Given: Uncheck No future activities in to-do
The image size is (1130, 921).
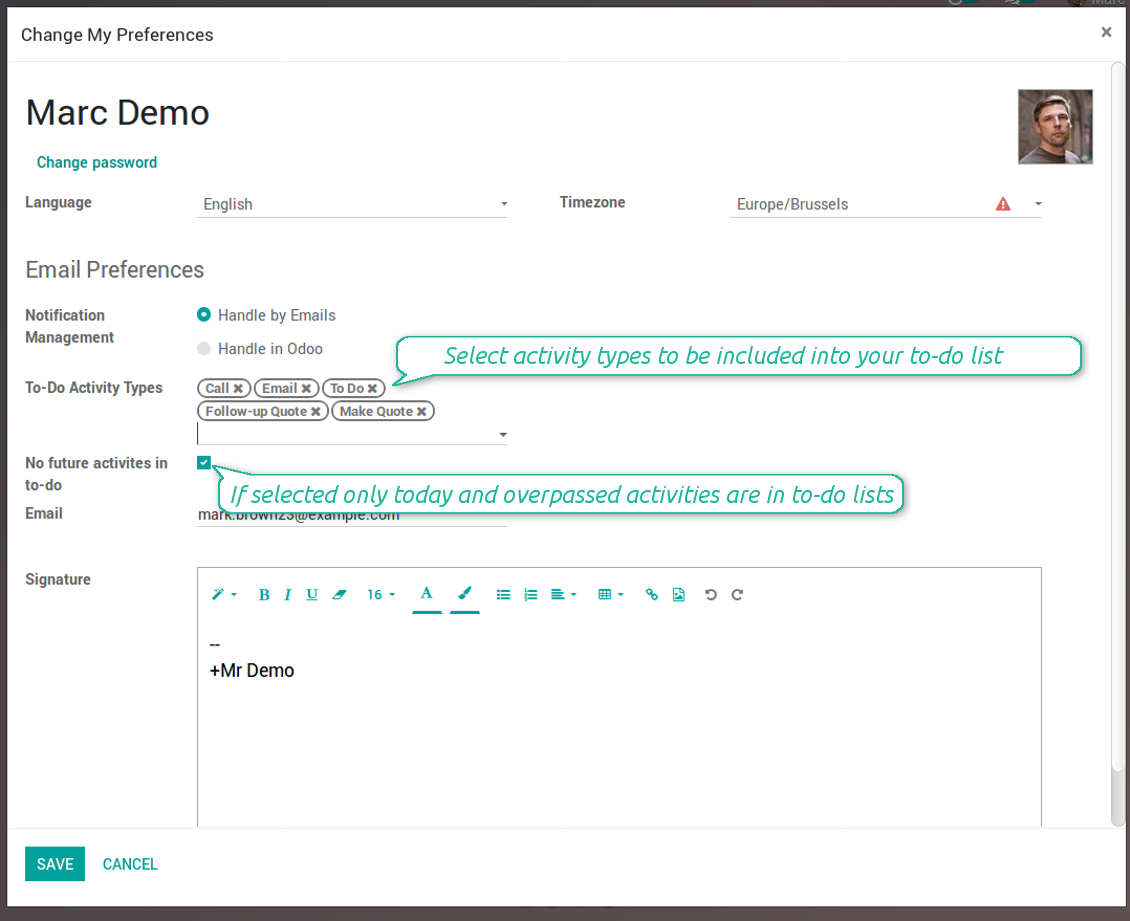Looking at the screenshot, I should (204, 462).
